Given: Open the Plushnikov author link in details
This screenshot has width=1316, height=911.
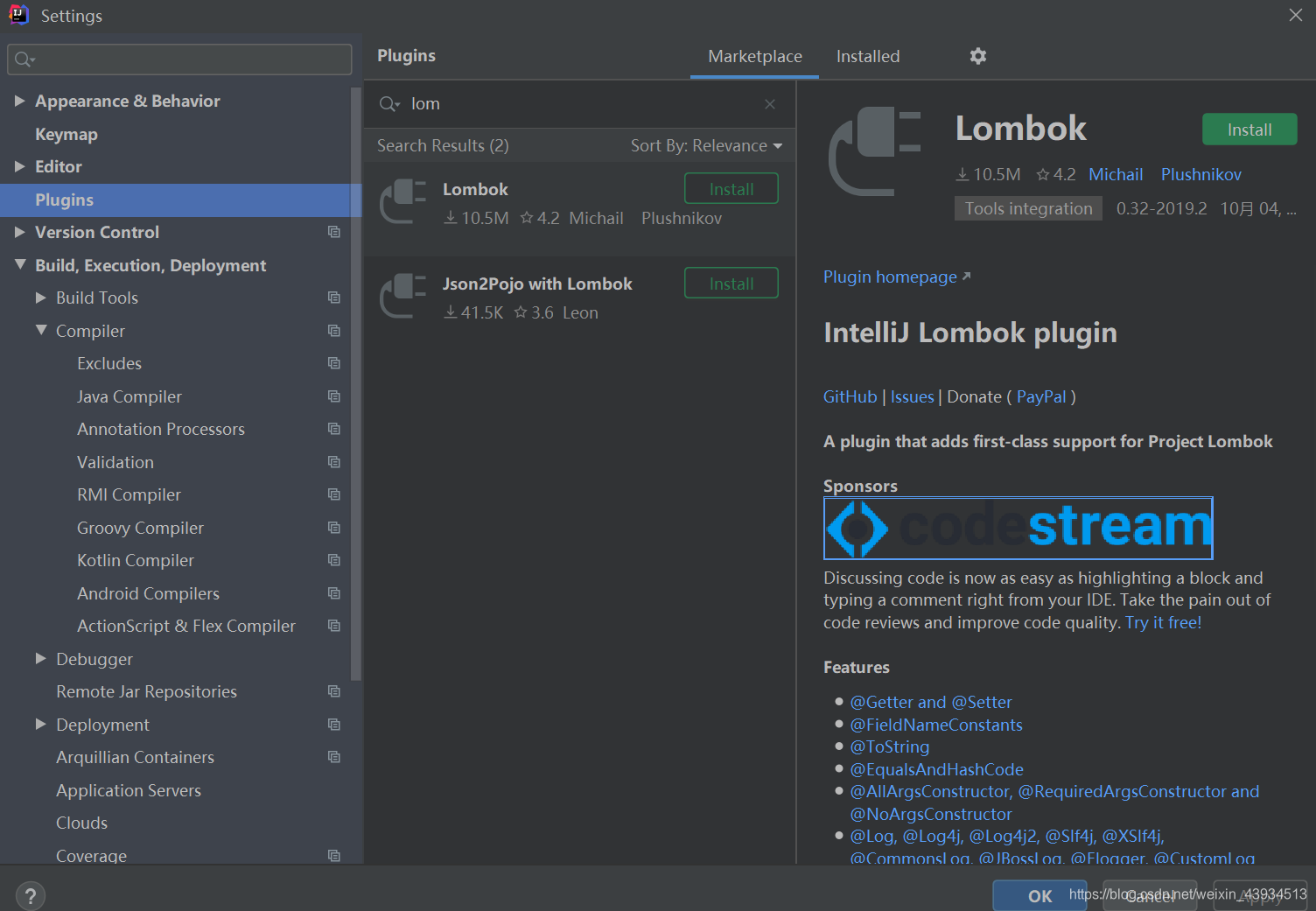Looking at the screenshot, I should pyautogui.click(x=1200, y=175).
